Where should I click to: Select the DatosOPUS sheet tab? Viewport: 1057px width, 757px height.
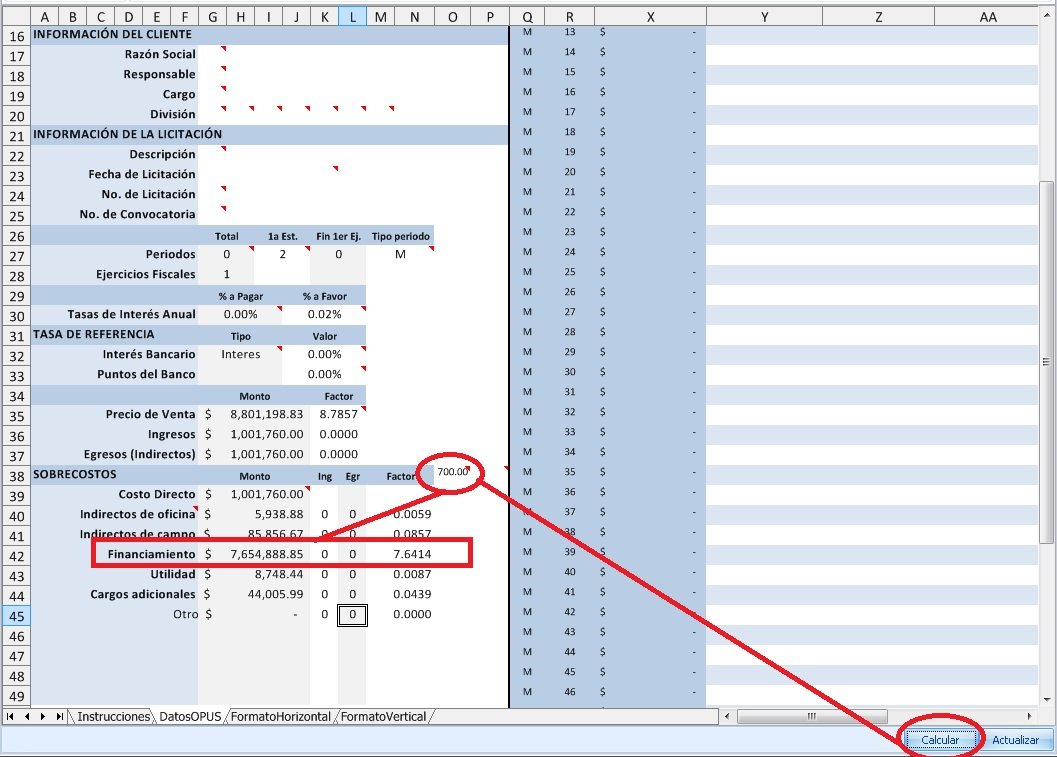(190, 717)
